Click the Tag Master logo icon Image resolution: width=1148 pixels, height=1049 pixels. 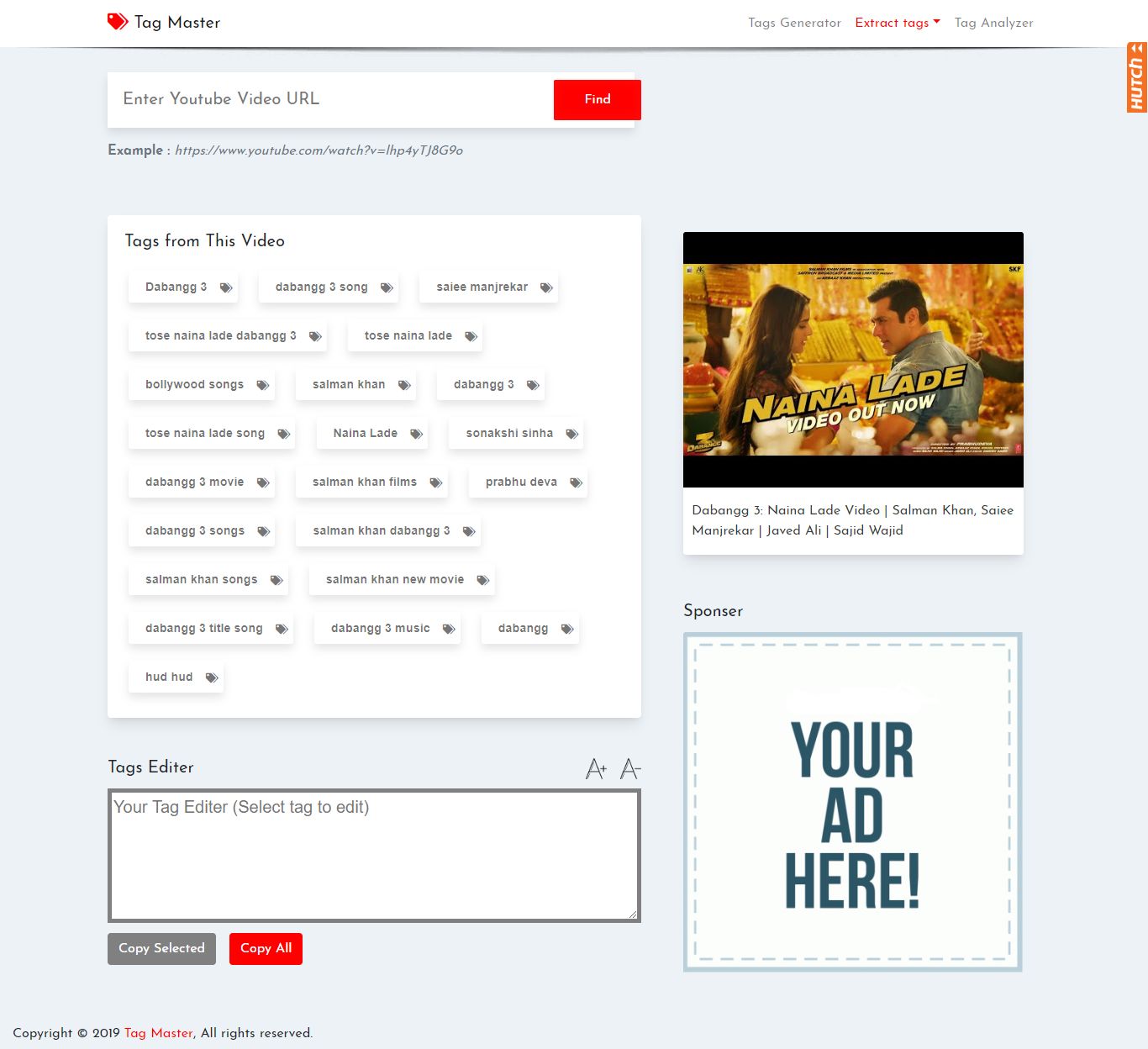tap(118, 22)
